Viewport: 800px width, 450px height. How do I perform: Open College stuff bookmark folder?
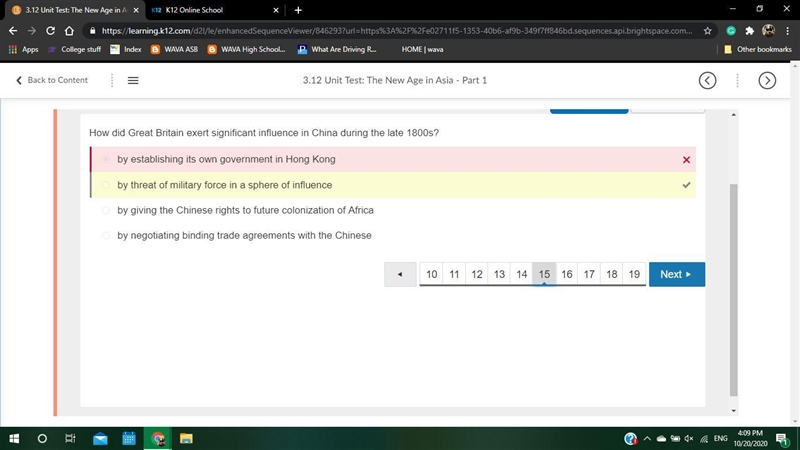[x=74, y=49]
